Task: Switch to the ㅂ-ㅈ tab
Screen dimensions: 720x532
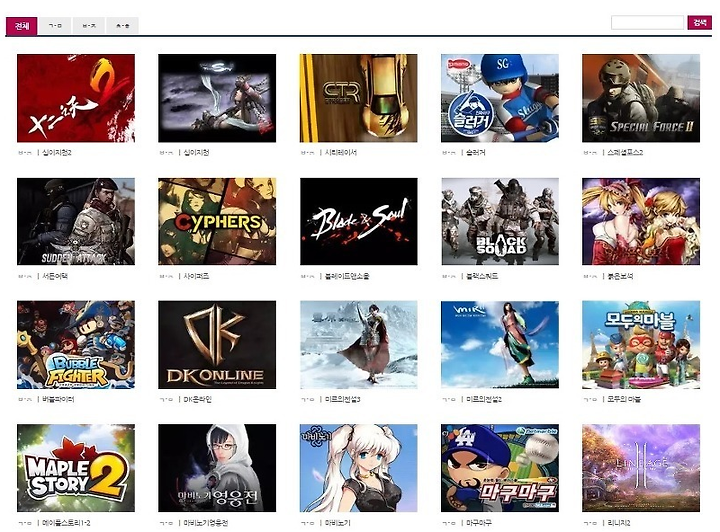Action: [89, 26]
